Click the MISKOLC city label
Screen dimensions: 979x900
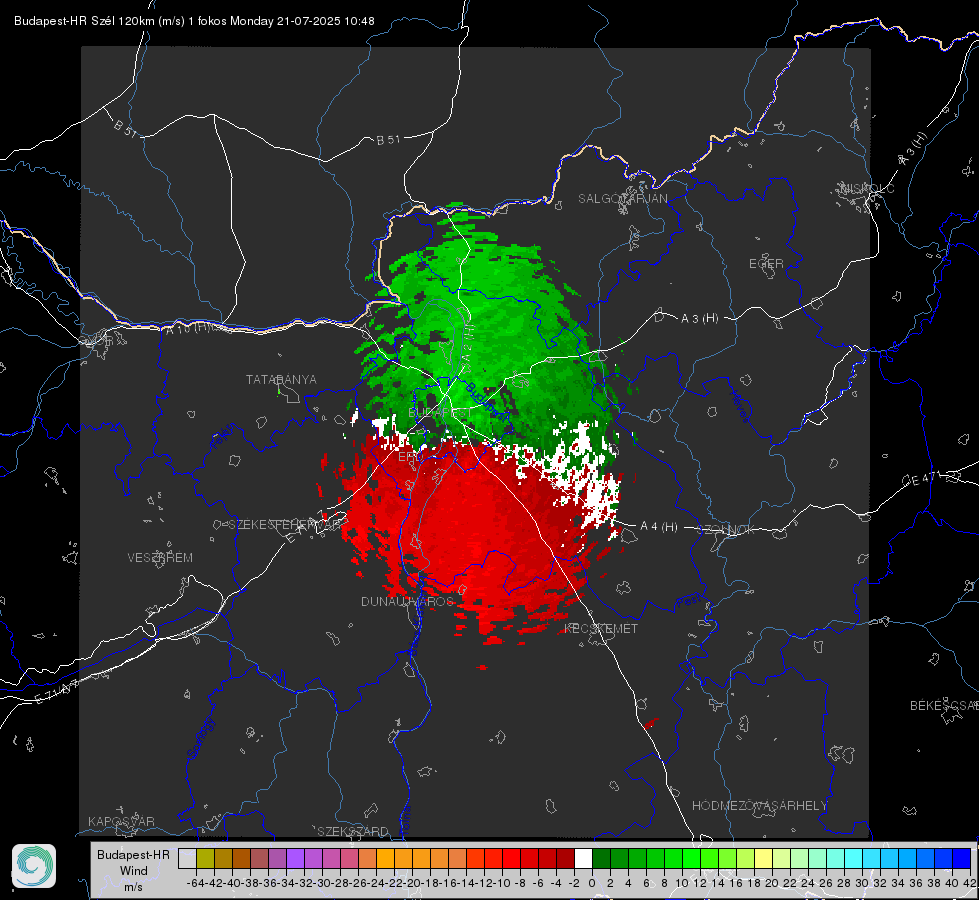click(867, 188)
